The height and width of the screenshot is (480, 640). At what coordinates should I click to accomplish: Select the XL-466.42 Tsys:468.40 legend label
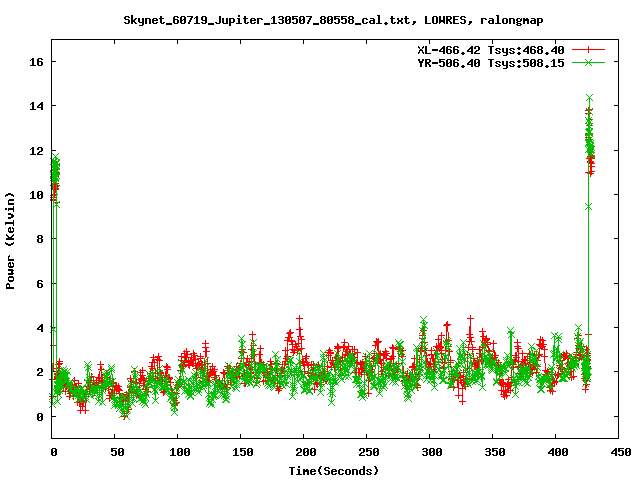pyautogui.click(x=491, y=50)
